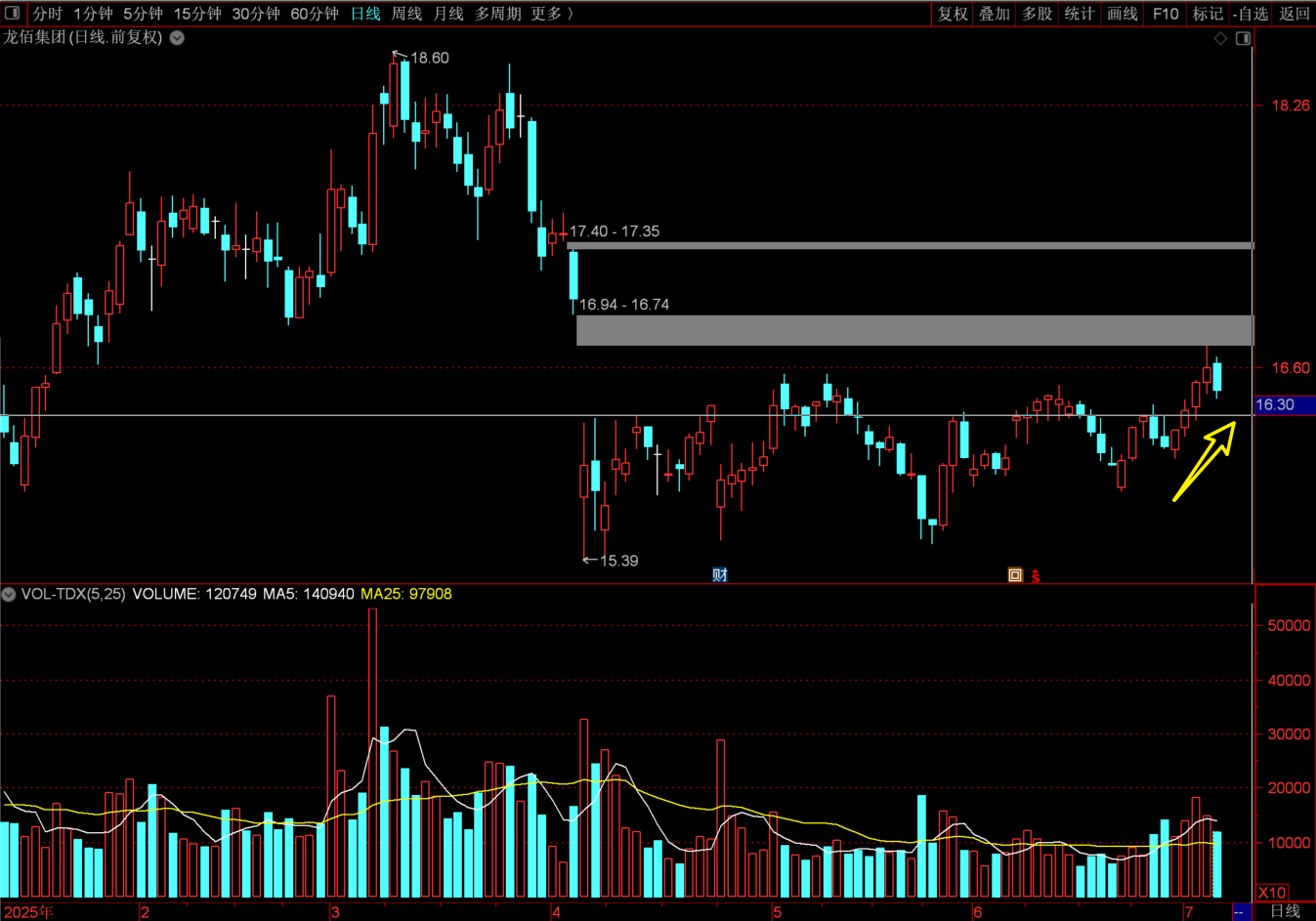
Task: Open the 多周期 multi-period view
Action: [x=497, y=14]
